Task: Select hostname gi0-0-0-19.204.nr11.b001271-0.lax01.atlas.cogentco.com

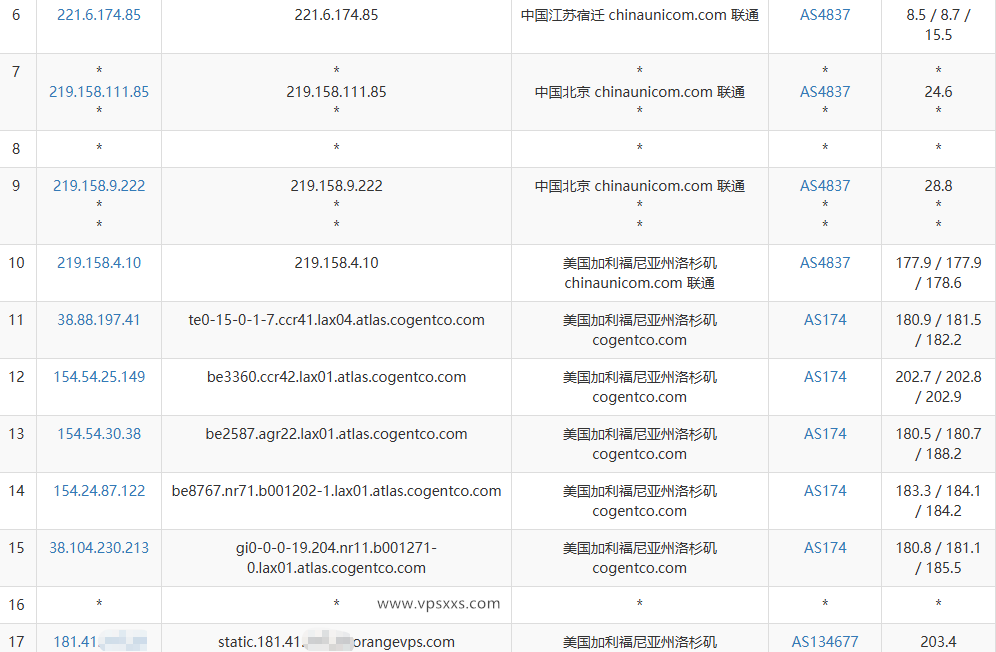Action: coord(337,558)
